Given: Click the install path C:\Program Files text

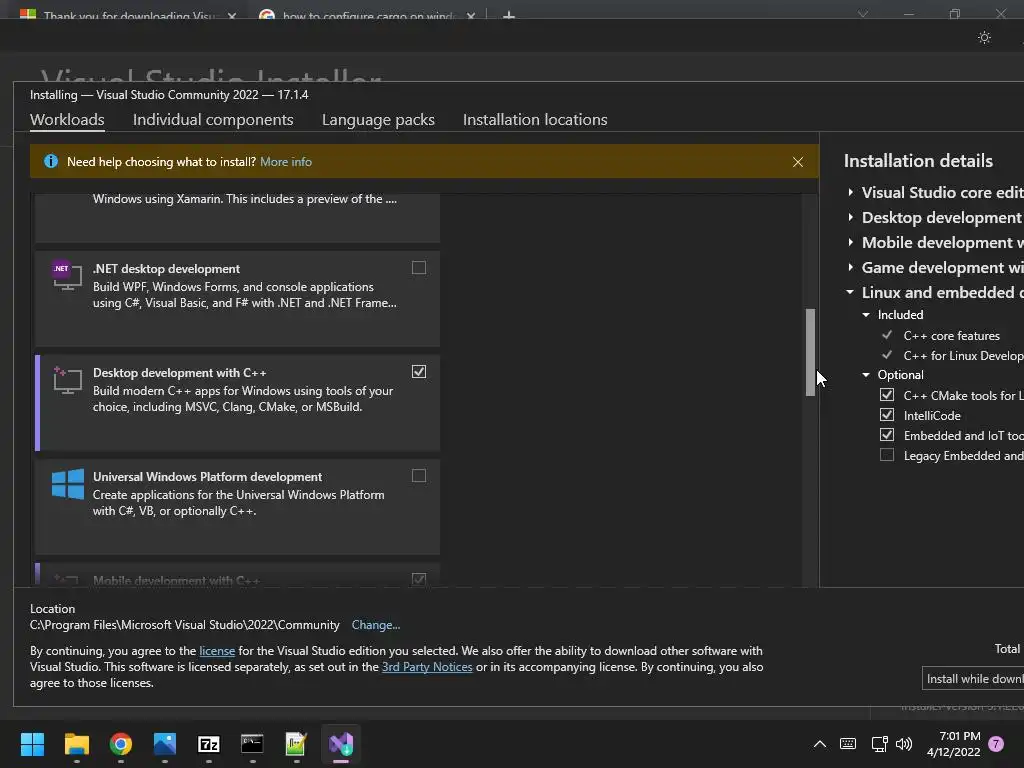Looking at the screenshot, I should coord(185,625).
